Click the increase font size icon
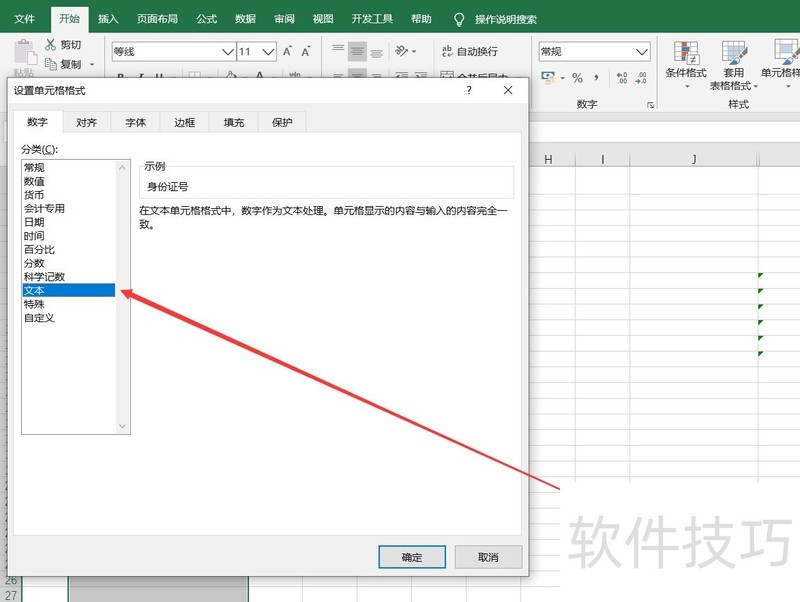Viewport: 800px width, 602px height. 288,51
